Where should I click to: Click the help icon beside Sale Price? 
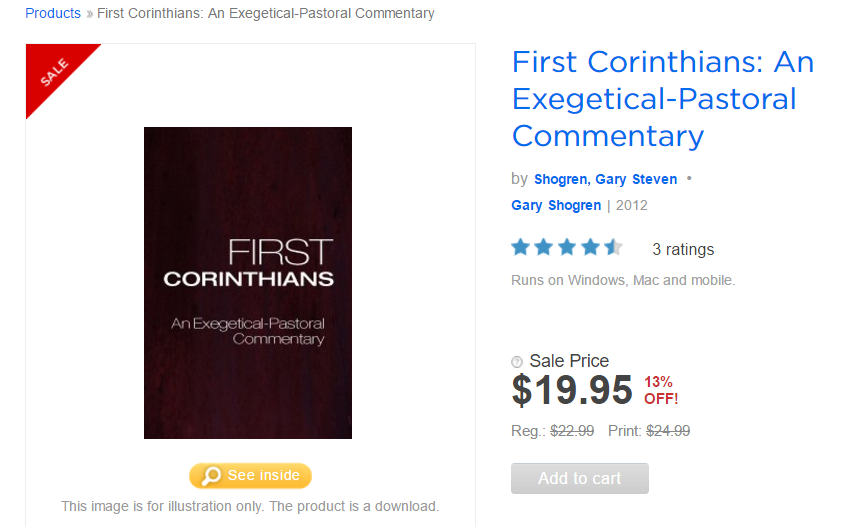[x=517, y=362]
